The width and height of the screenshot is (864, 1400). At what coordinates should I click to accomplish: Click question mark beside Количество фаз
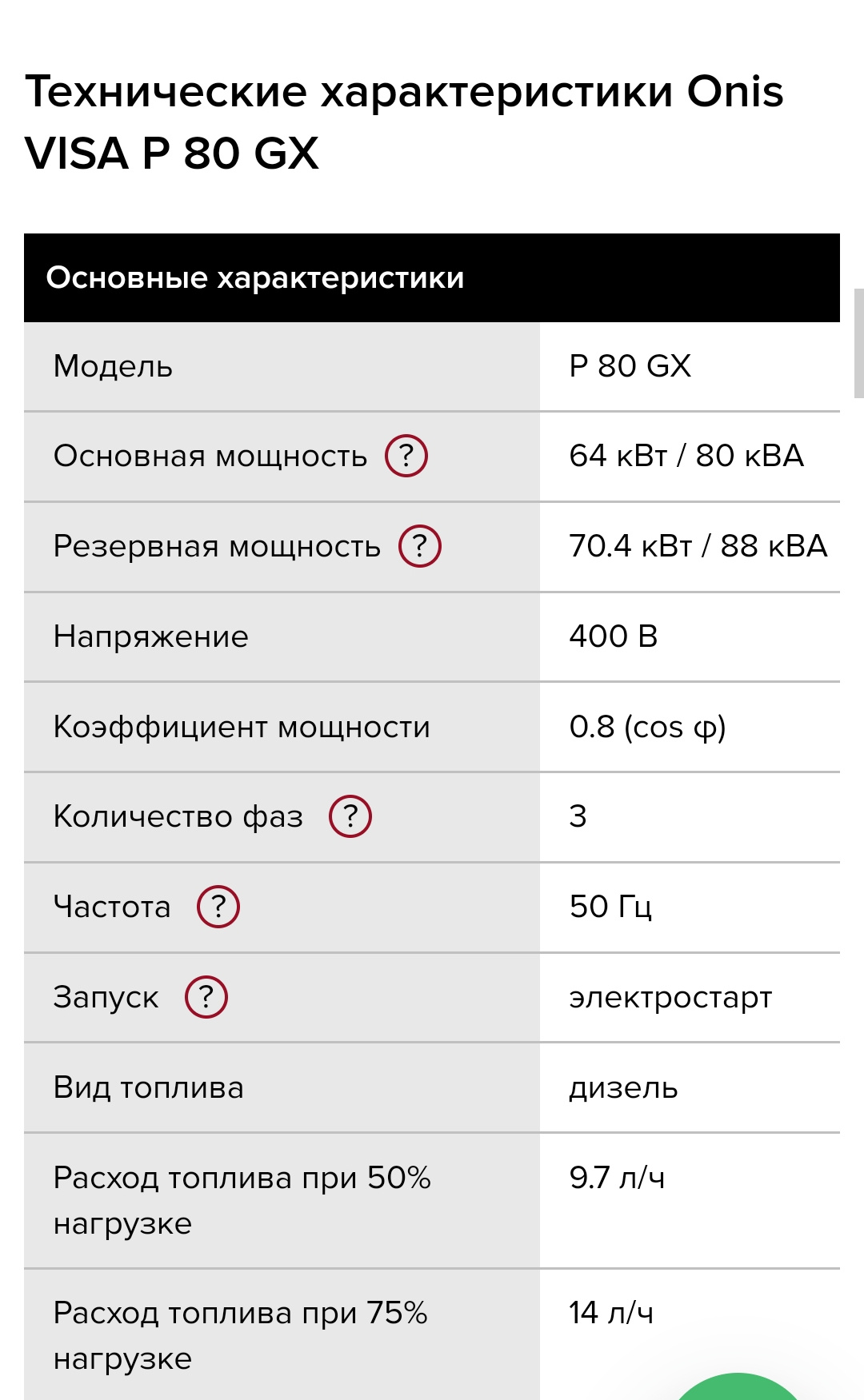(x=350, y=816)
